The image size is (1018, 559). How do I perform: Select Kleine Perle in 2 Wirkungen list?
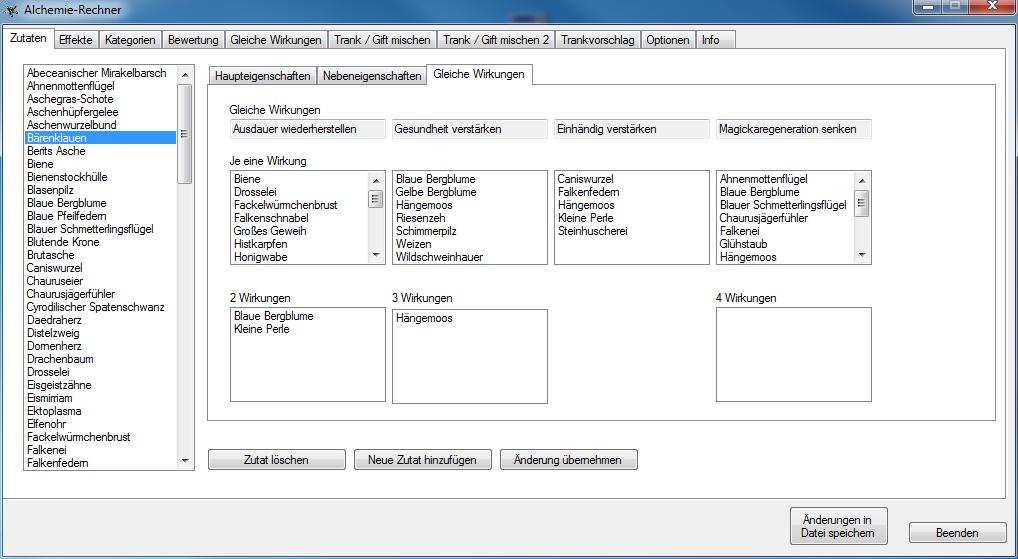(x=262, y=329)
